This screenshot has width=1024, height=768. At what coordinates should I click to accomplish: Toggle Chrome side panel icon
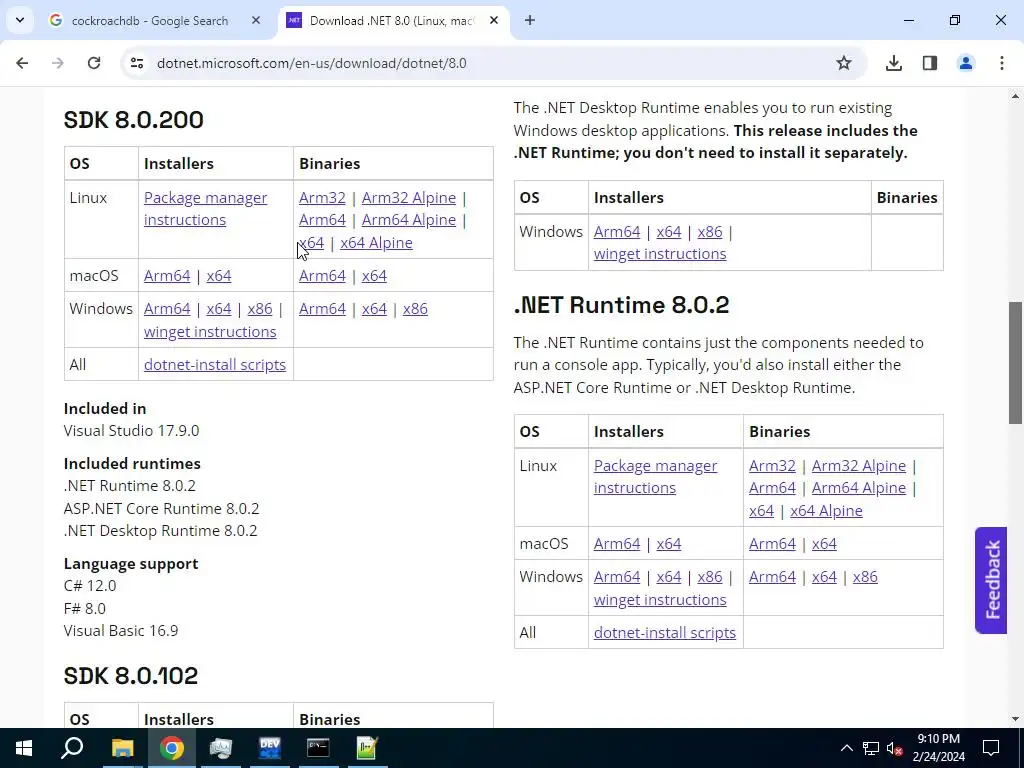pyautogui.click(x=930, y=63)
